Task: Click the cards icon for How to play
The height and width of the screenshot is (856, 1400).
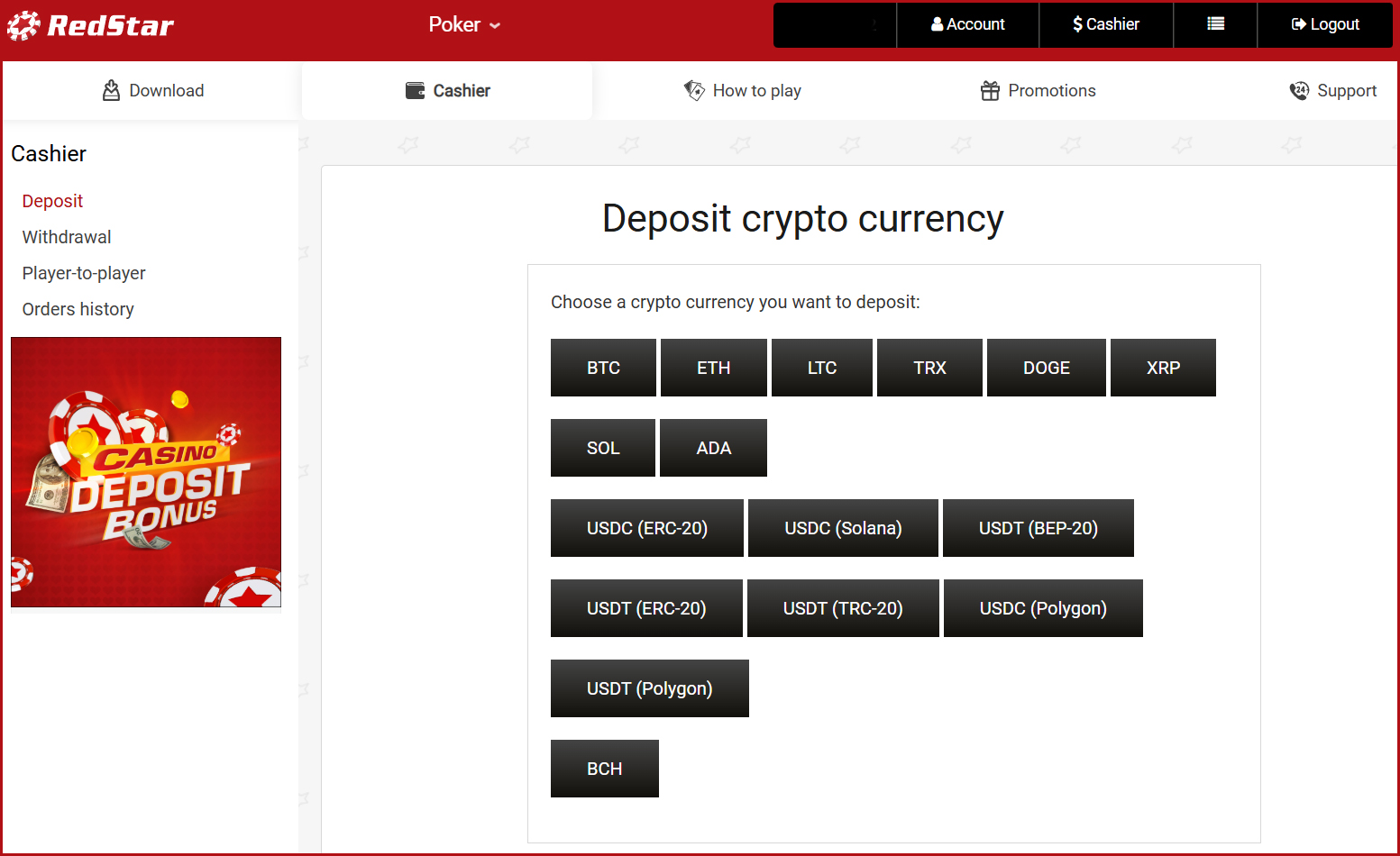Action: (694, 90)
